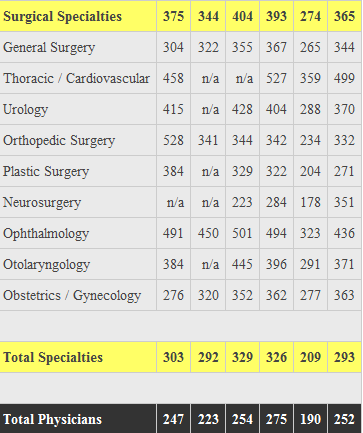The width and height of the screenshot is (363, 433).
Task: Click Thoracic / Cardiovascular value 527
Action: (276, 78)
